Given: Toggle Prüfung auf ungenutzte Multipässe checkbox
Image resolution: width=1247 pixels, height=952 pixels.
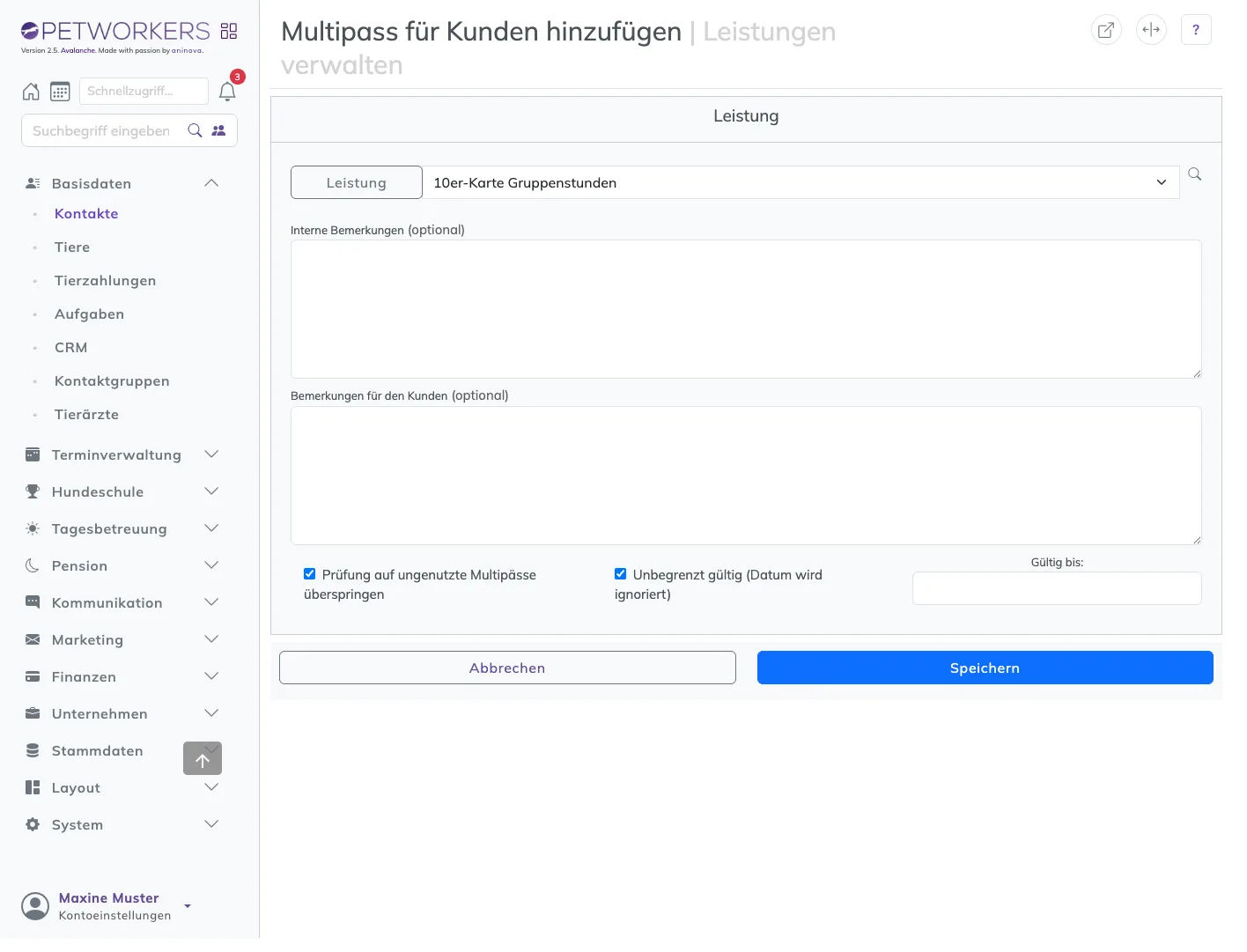Looking at the screenshot, I should pos(310,574).
